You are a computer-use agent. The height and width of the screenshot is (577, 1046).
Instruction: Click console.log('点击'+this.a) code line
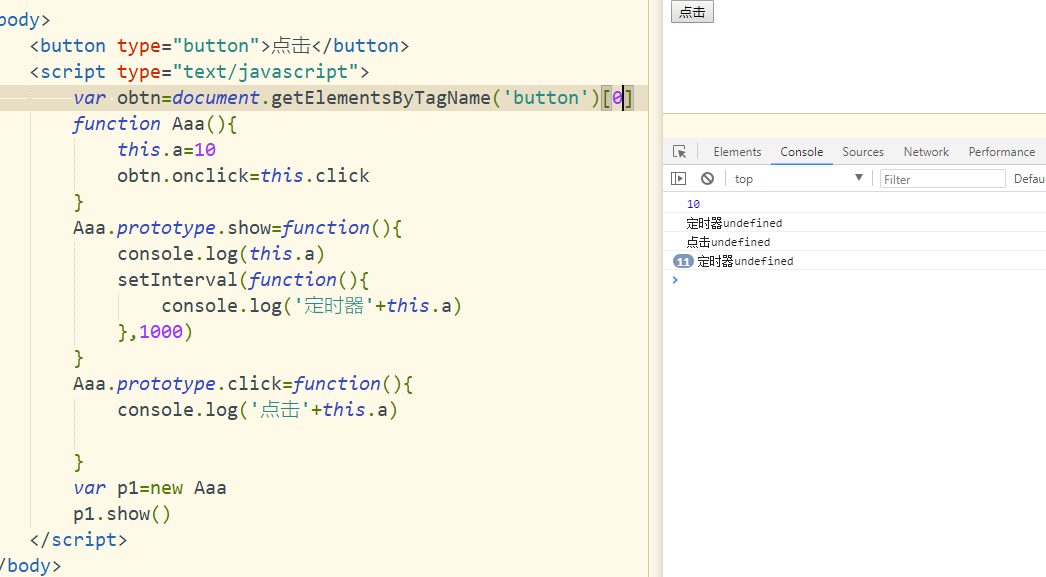click(x=257, y=410)
